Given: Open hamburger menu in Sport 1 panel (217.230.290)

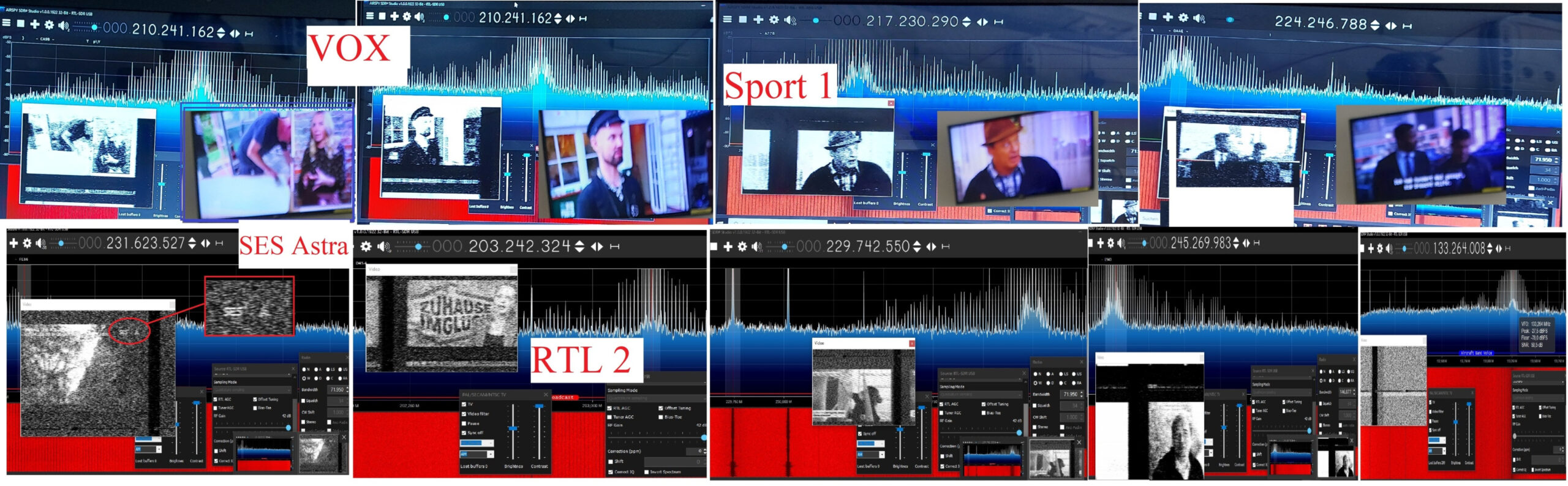Looking at the screenshot, I should tap(727, 19).
